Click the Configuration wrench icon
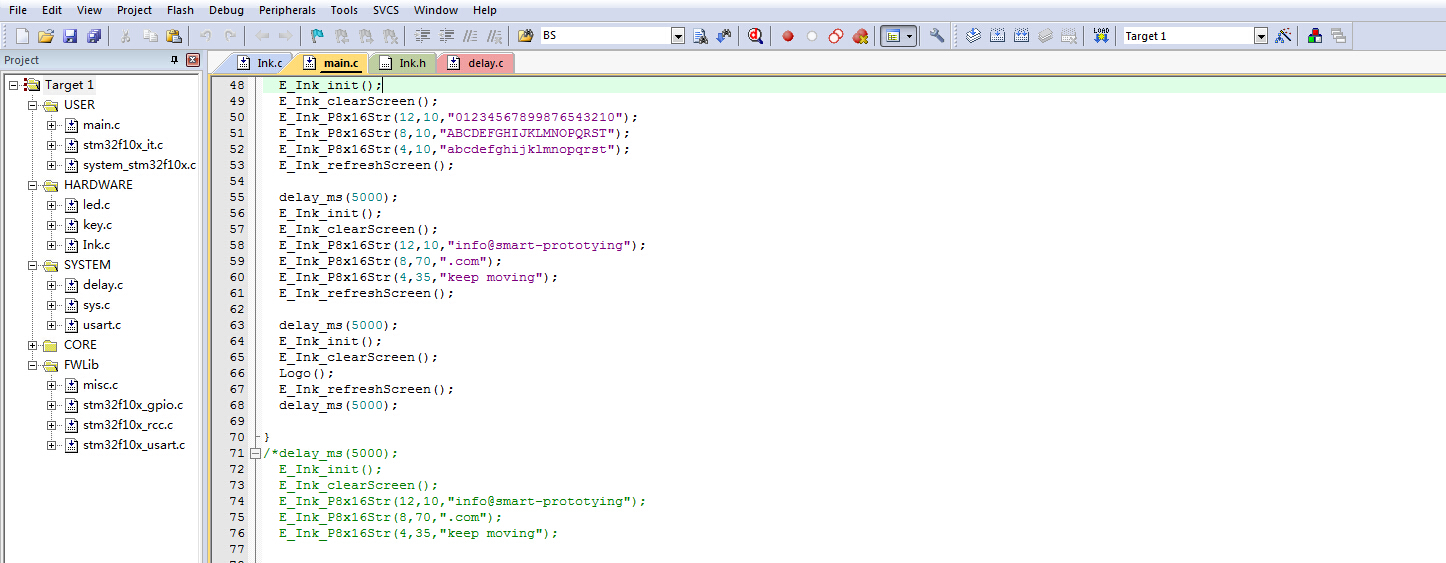 (937, 36)
